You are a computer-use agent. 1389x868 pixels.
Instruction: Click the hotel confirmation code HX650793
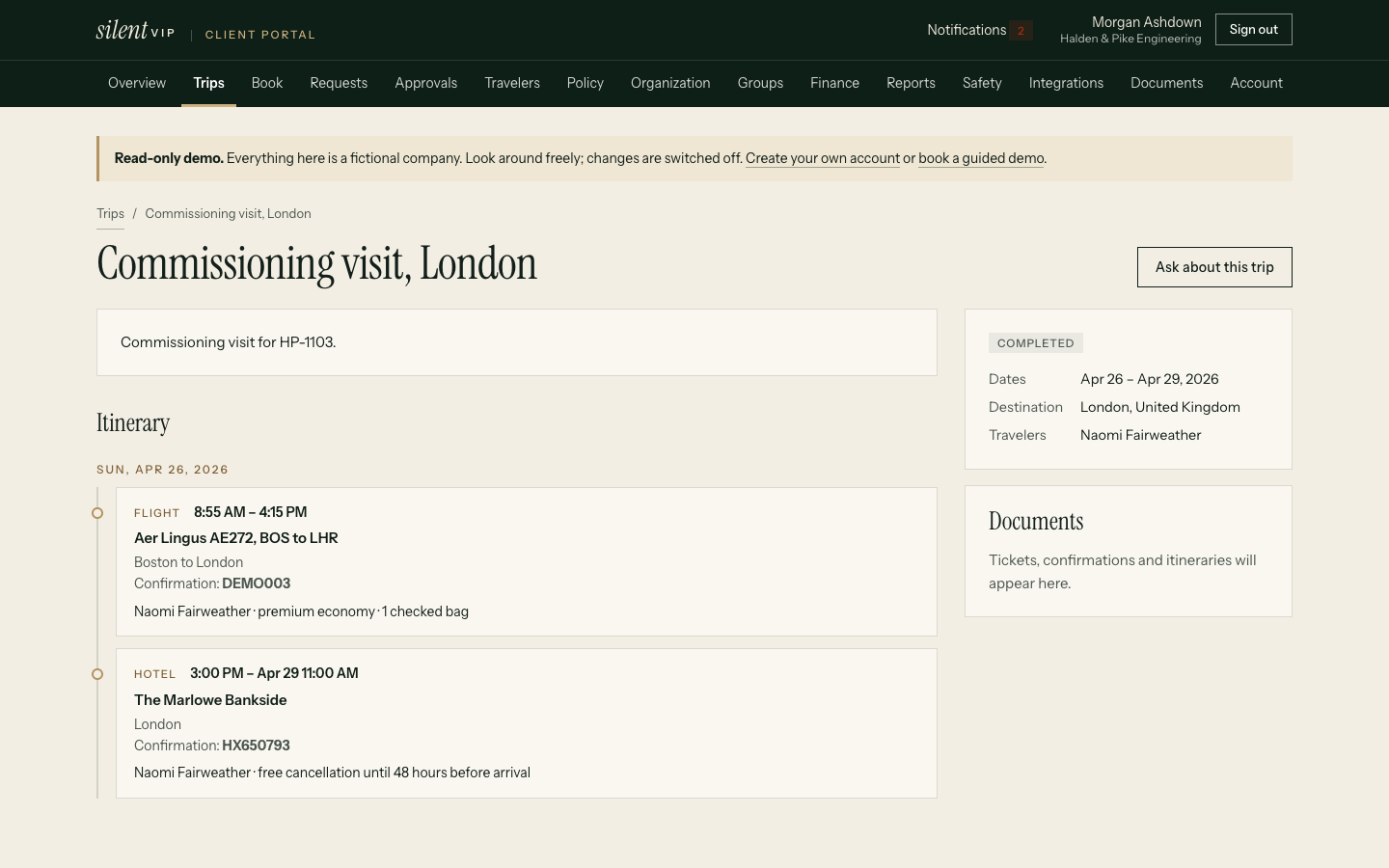pyautogui.click(x=257, y=746)
